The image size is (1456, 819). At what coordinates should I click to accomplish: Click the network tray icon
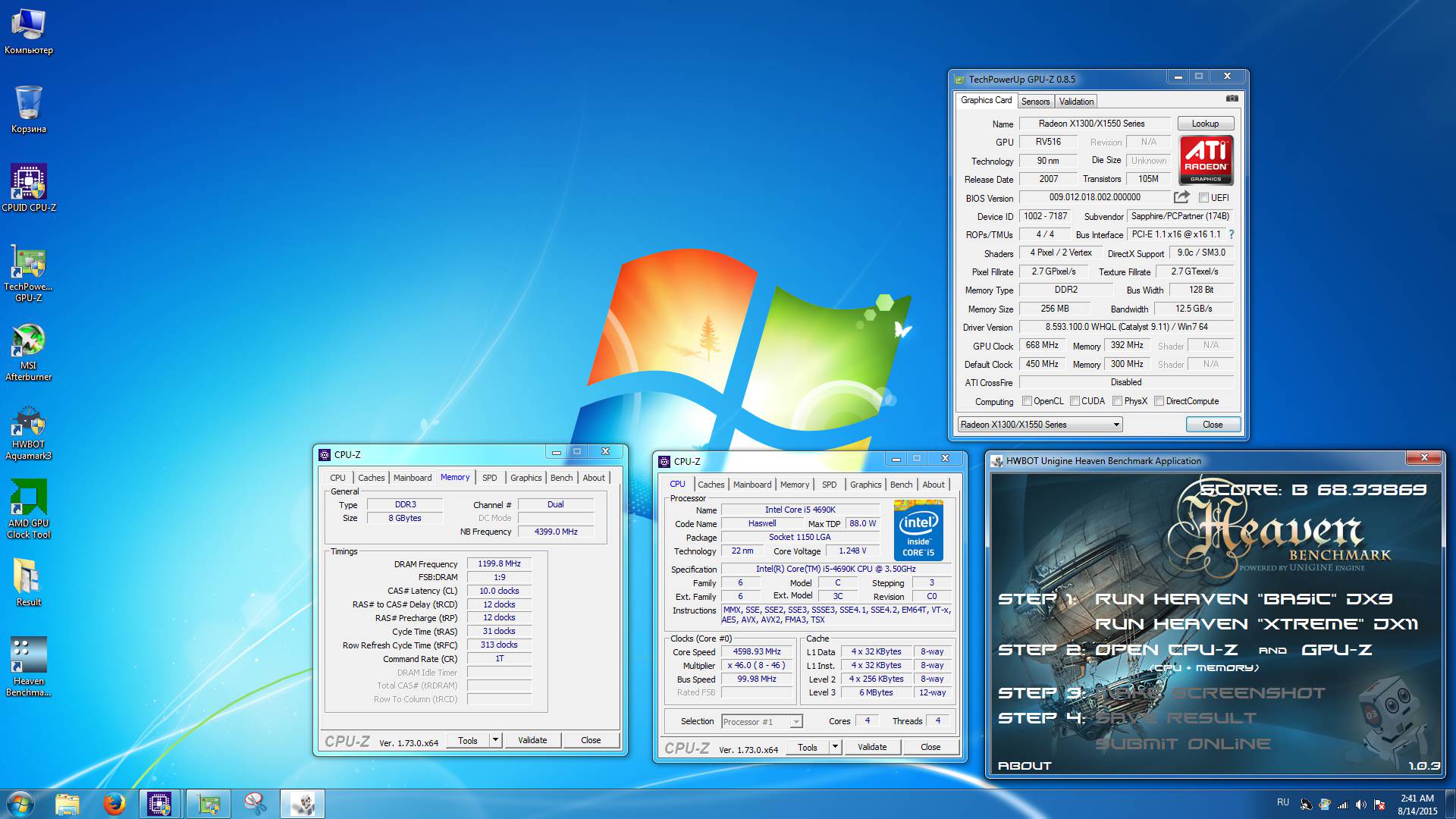(1342, 805)
